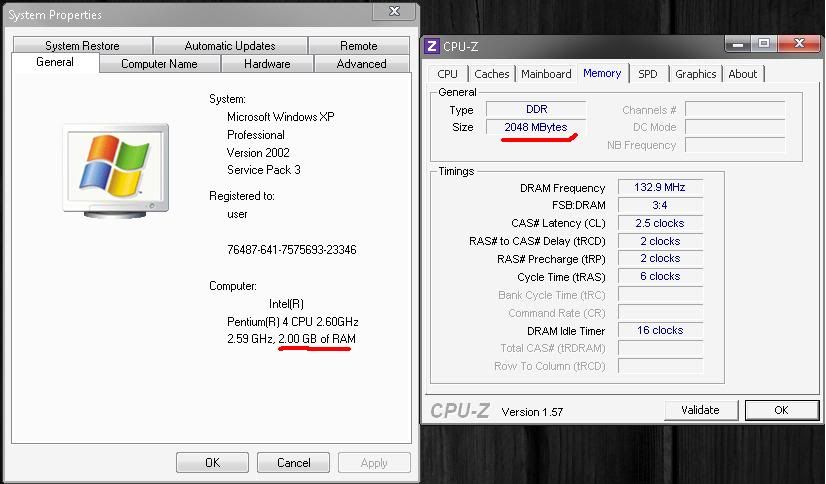Open the About tab in CPU-Z
The height and width of the screenshot is (484, 826).
743,74
